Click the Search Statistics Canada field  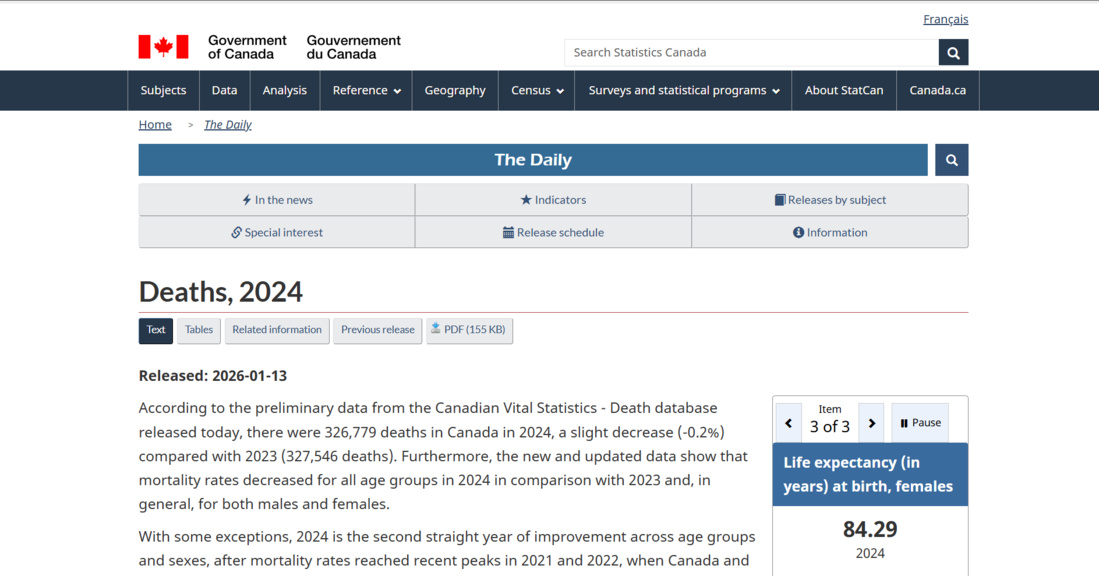click(x=750, y=53)
